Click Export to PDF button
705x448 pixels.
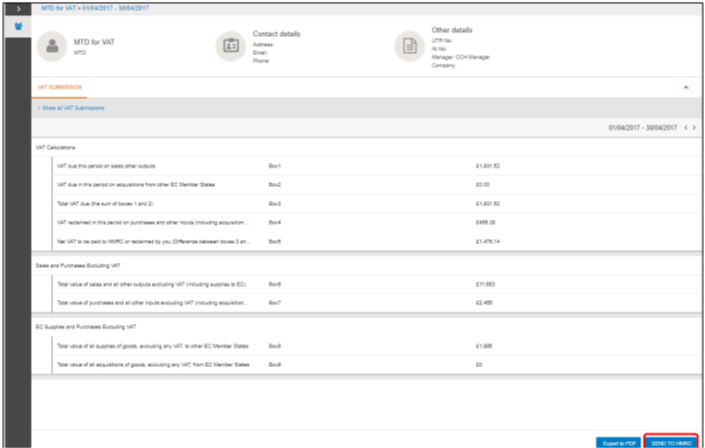point(619,443)
